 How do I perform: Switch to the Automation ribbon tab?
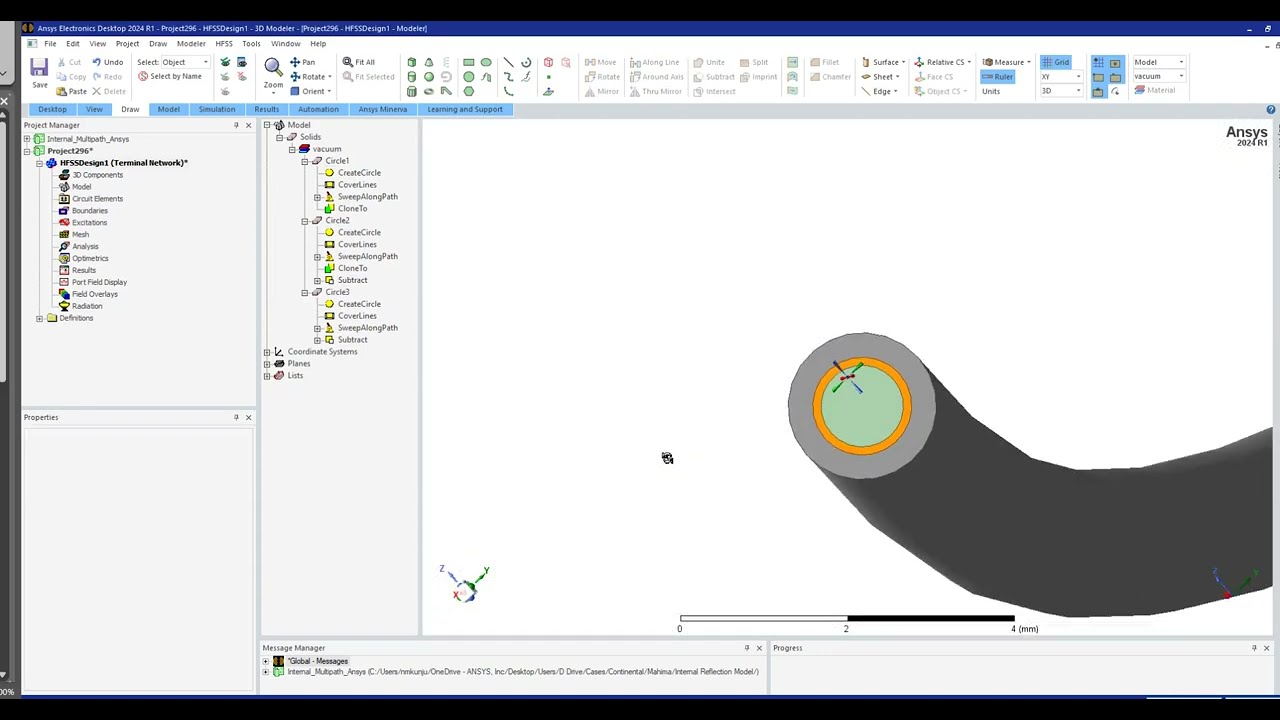coord(318,109)
